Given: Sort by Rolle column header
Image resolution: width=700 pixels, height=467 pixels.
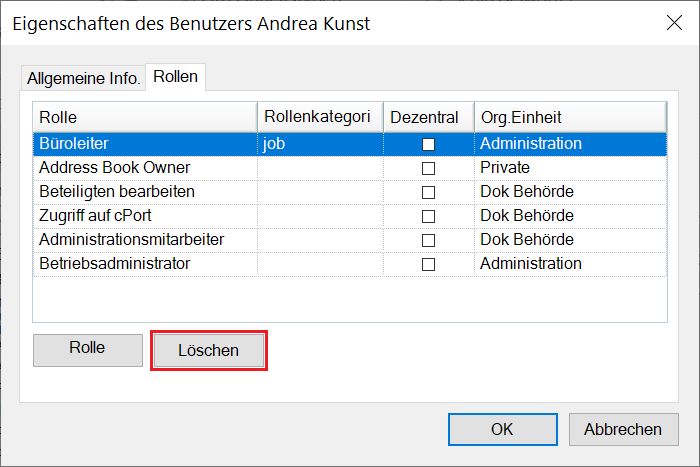Looking at the screenshot, I should point(145,118).
